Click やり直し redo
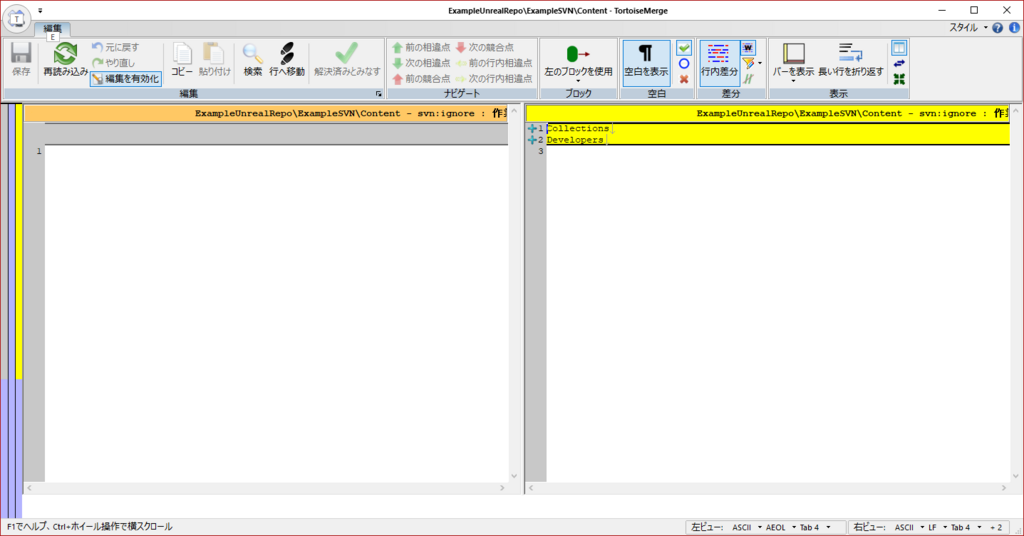Viewport: 1024px width, 536px height. tap(114, 63)
